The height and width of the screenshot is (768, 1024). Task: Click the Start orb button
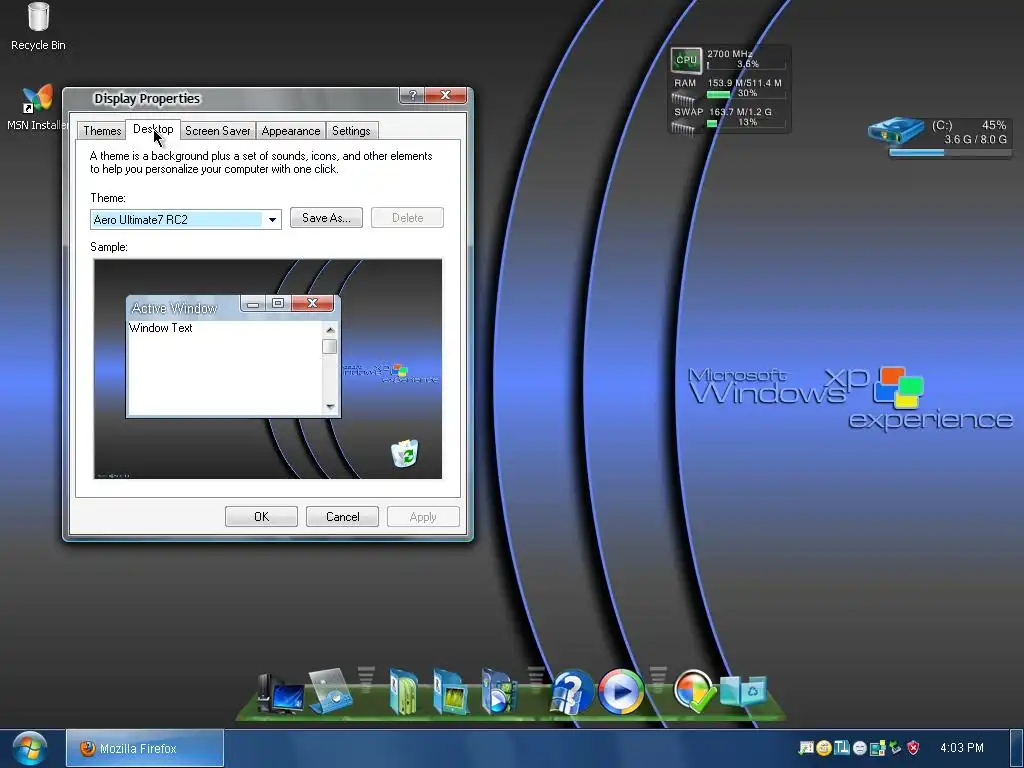[29, 749]
